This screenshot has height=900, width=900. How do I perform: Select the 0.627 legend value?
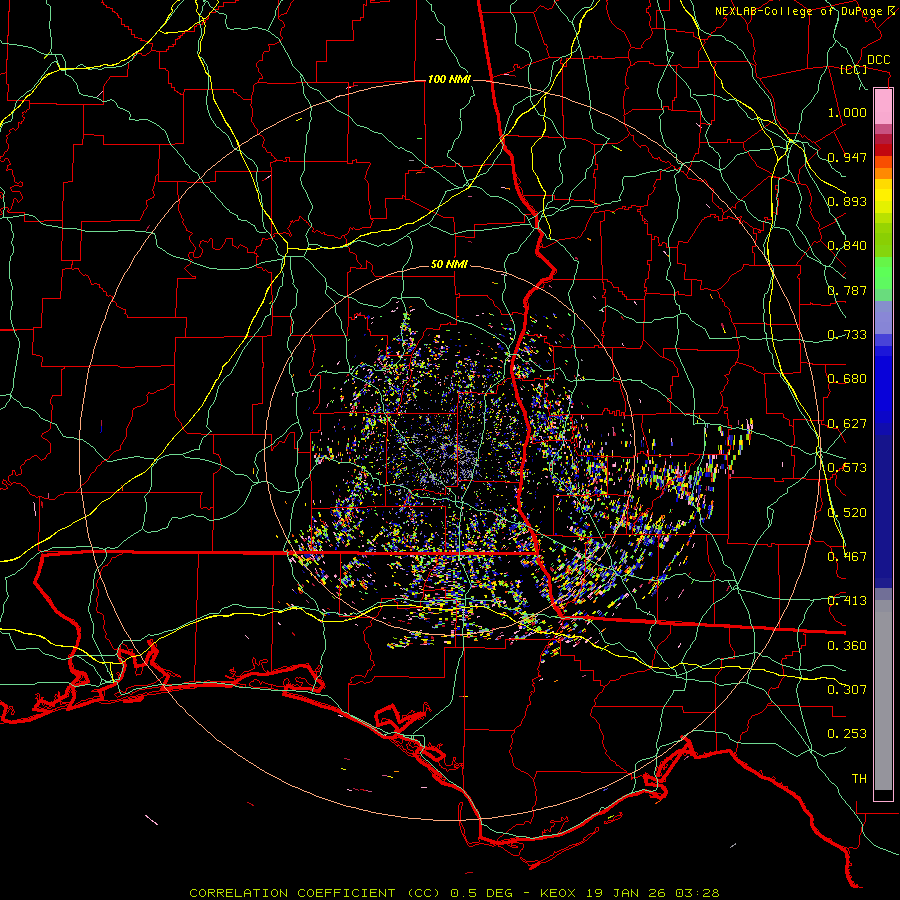847,424
